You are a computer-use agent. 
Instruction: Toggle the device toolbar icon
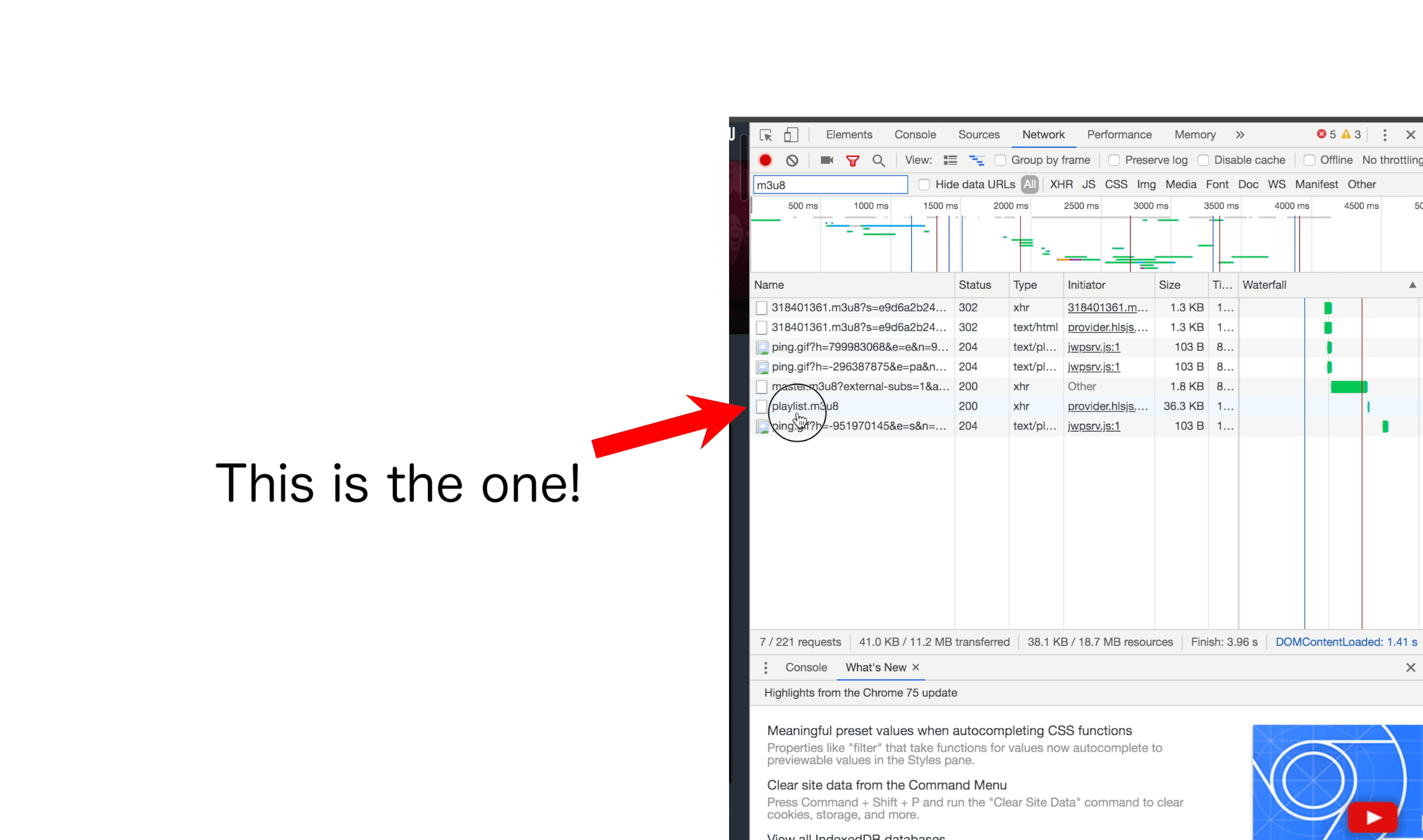pos(791,135)
